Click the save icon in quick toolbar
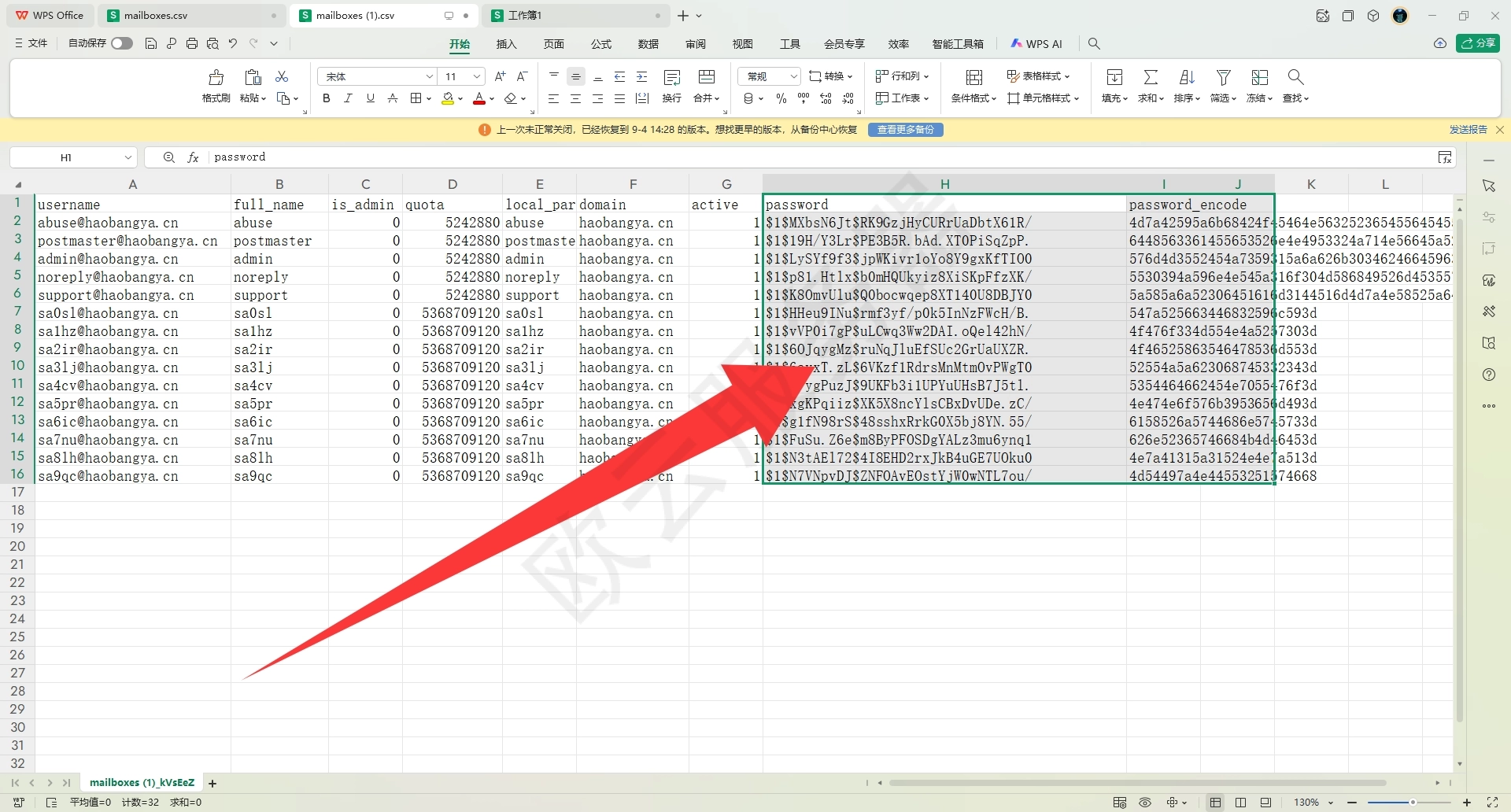Image resolution: width=1511 pixels, height=812 pixels. click(x=151, y=43)
